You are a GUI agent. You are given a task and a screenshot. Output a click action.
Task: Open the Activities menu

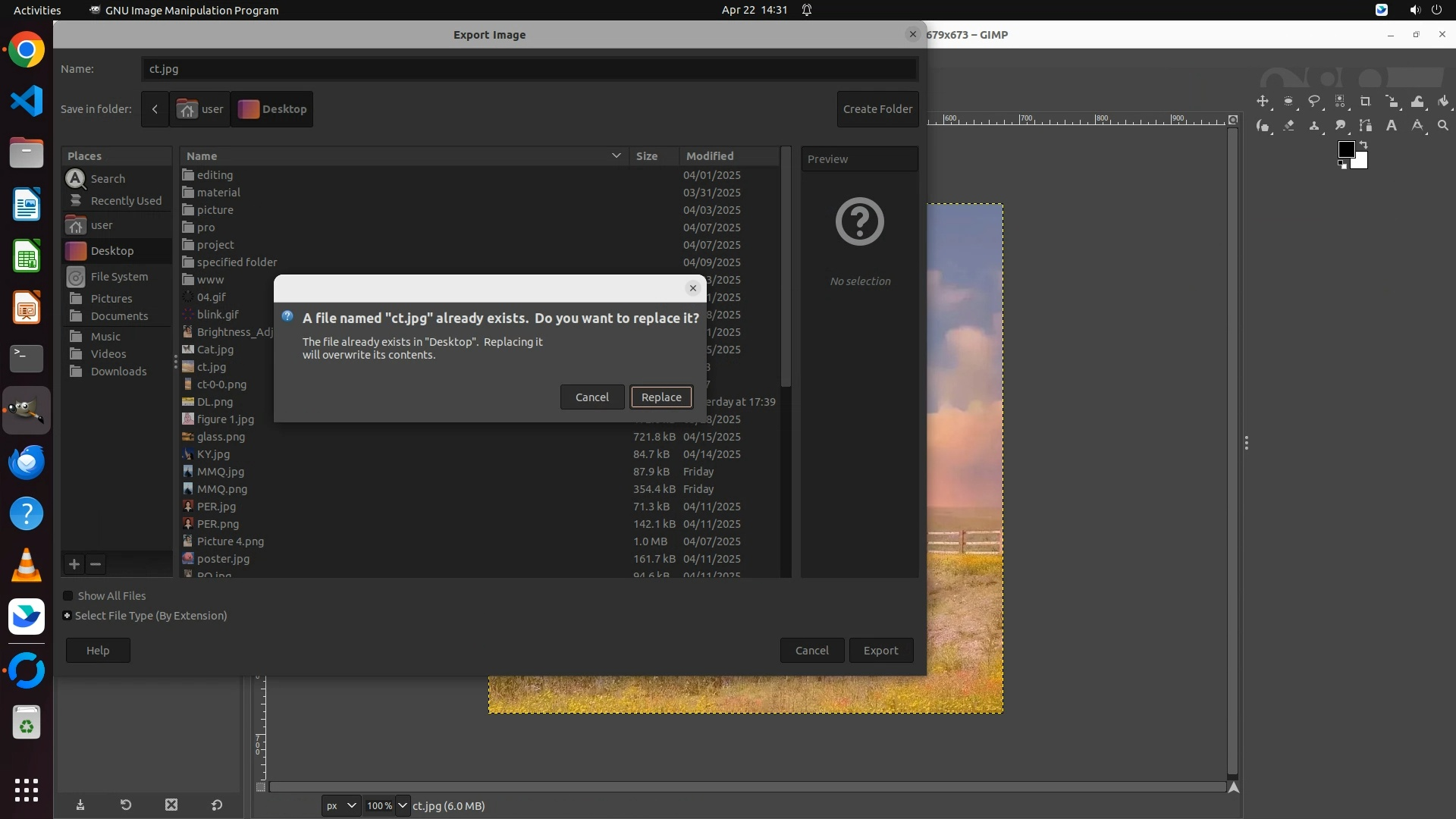tap(37, 10)
